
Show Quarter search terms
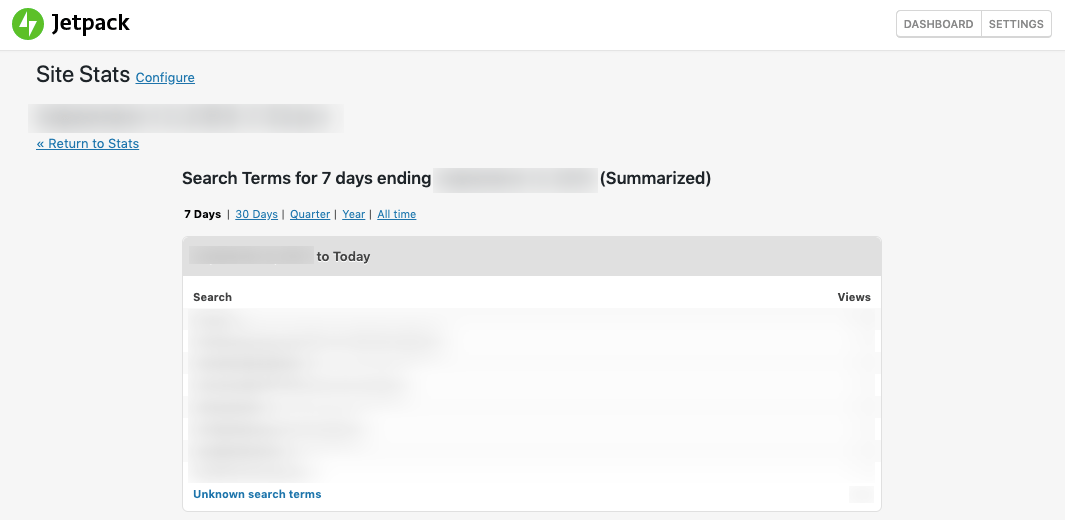coord(310,214)
